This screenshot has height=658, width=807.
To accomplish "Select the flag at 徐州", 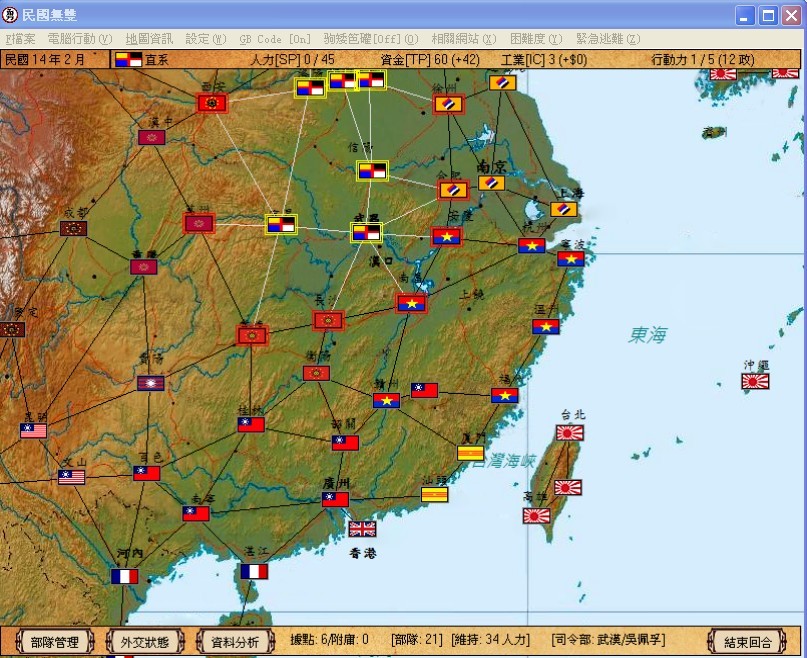I will point(448,104).
